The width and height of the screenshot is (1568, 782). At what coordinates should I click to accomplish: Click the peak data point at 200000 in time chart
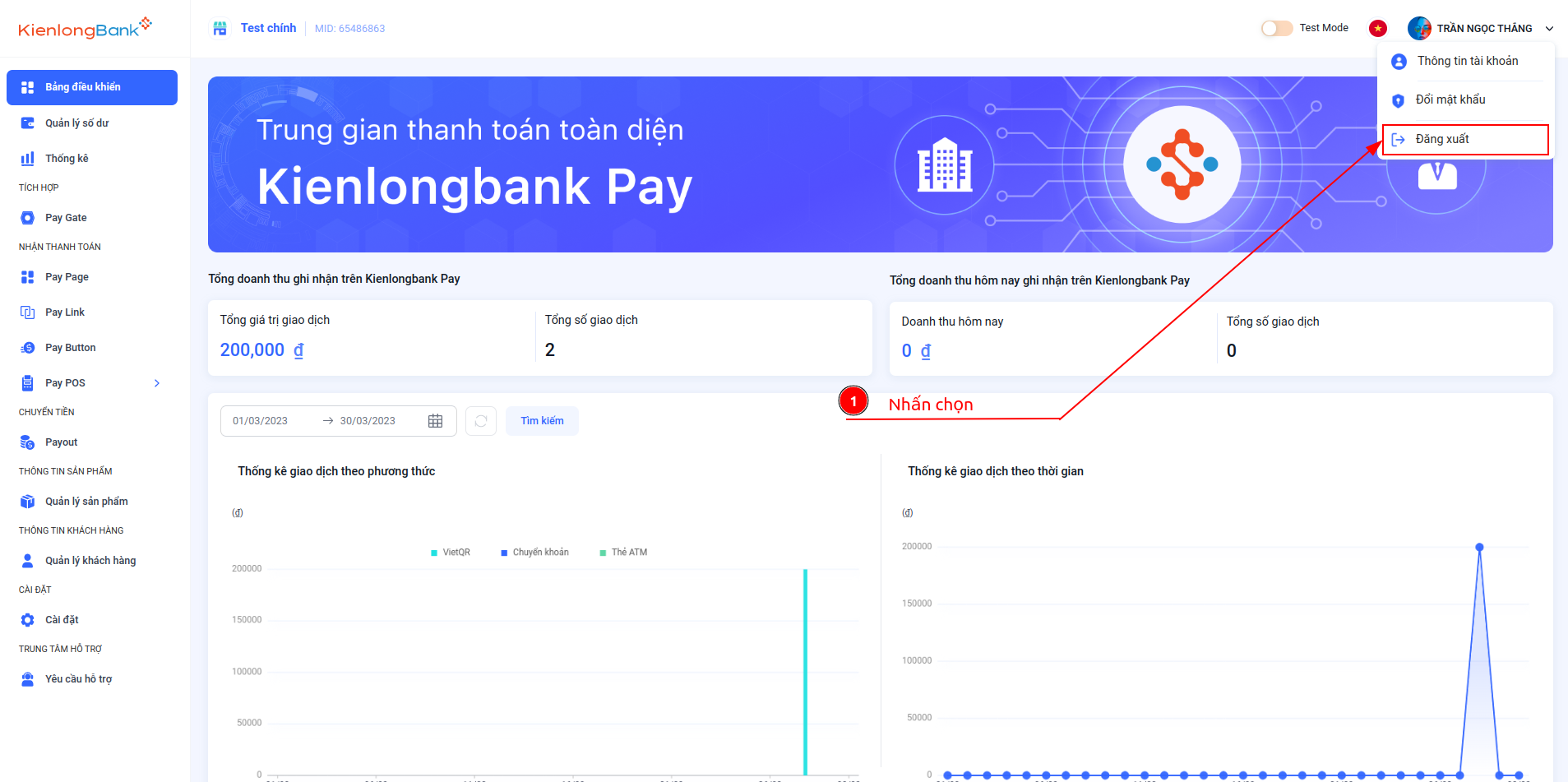pos(1479,548)
